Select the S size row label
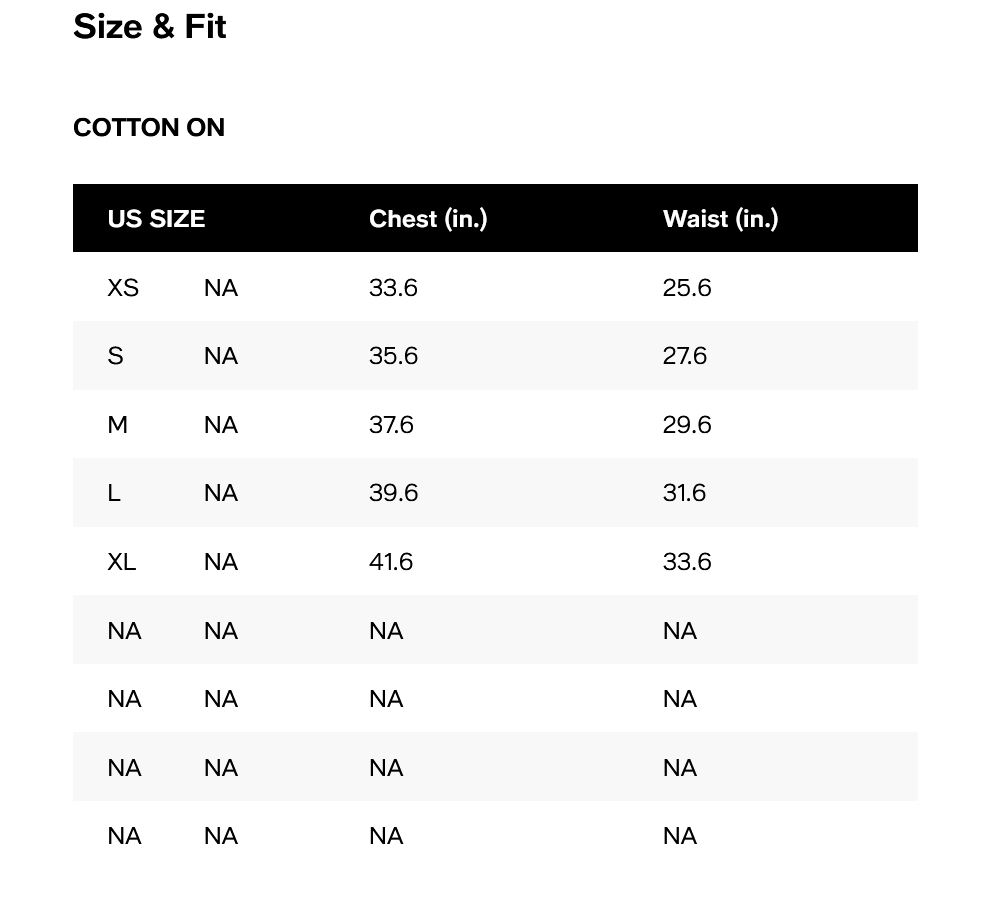The image size is (985, 899). [x=116, y=356]
